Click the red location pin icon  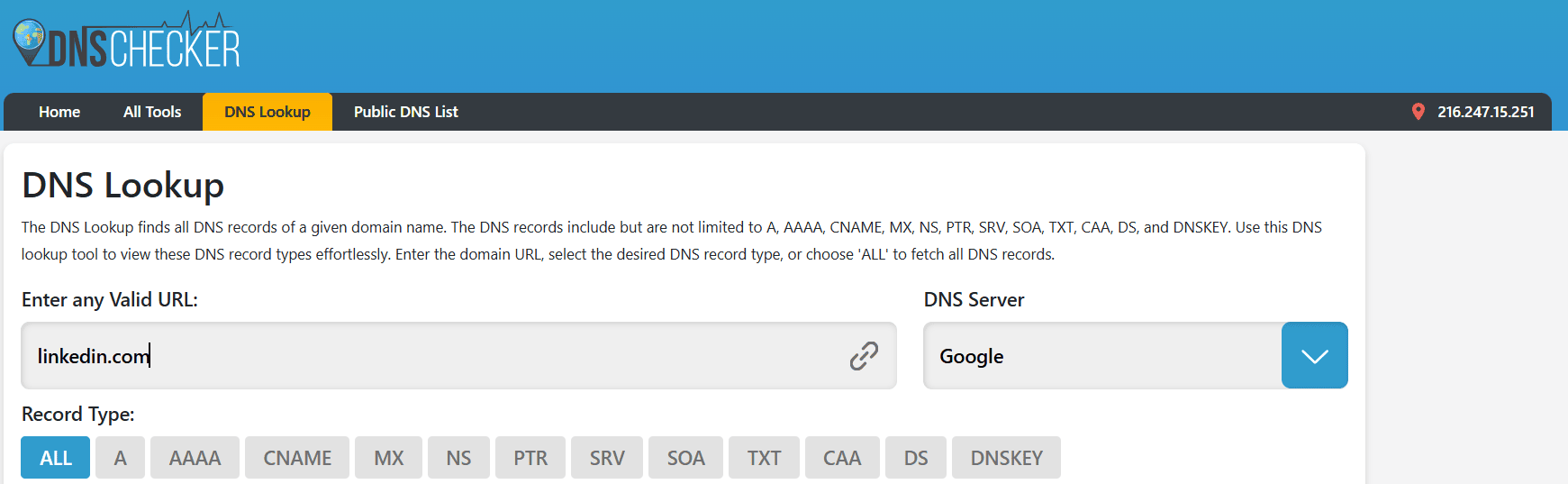point(1418,112)
